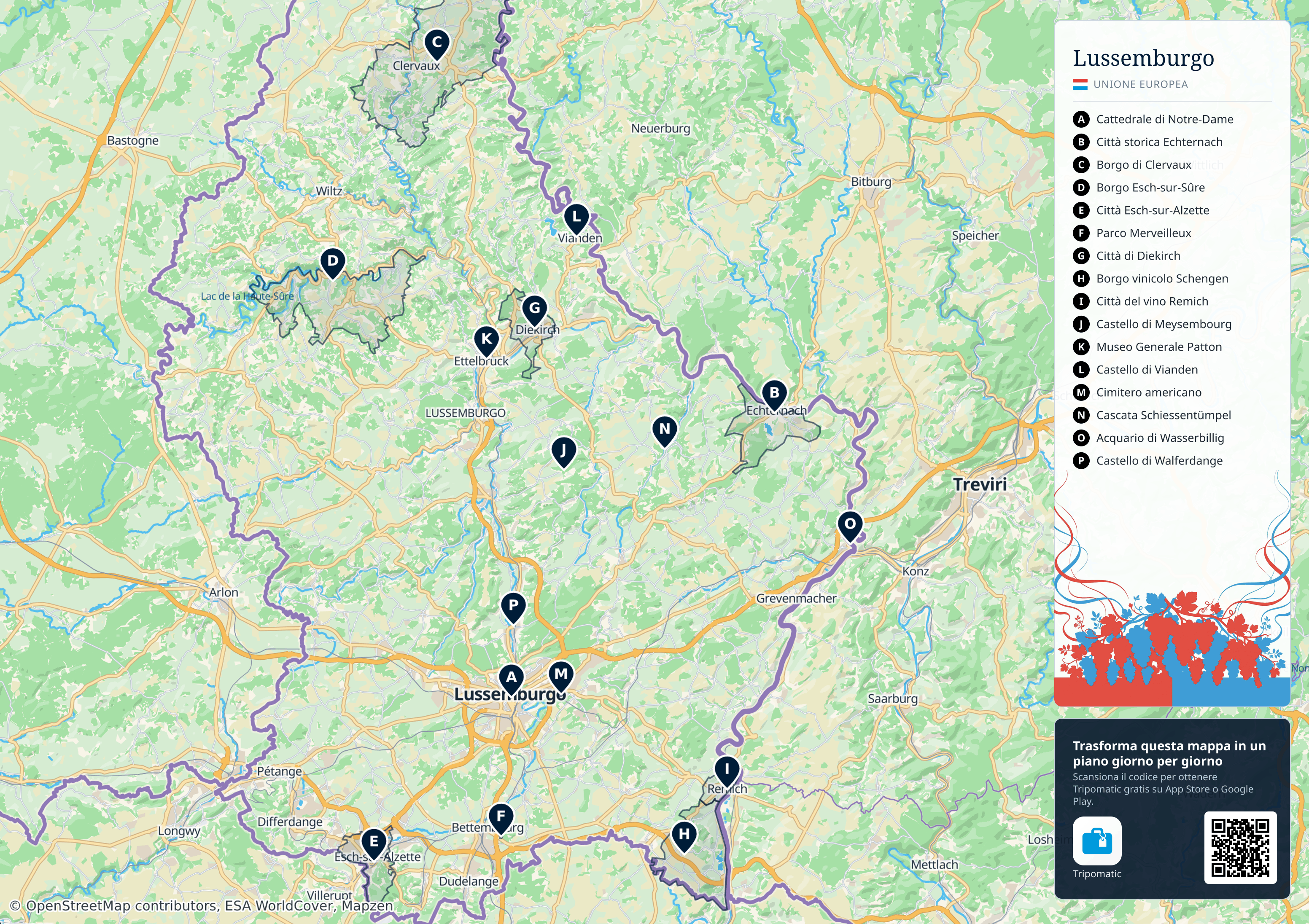Screen dimensions: 1309x924
Task: Select Città di Diekirch legend entry
Action: tap(1126, 256)
